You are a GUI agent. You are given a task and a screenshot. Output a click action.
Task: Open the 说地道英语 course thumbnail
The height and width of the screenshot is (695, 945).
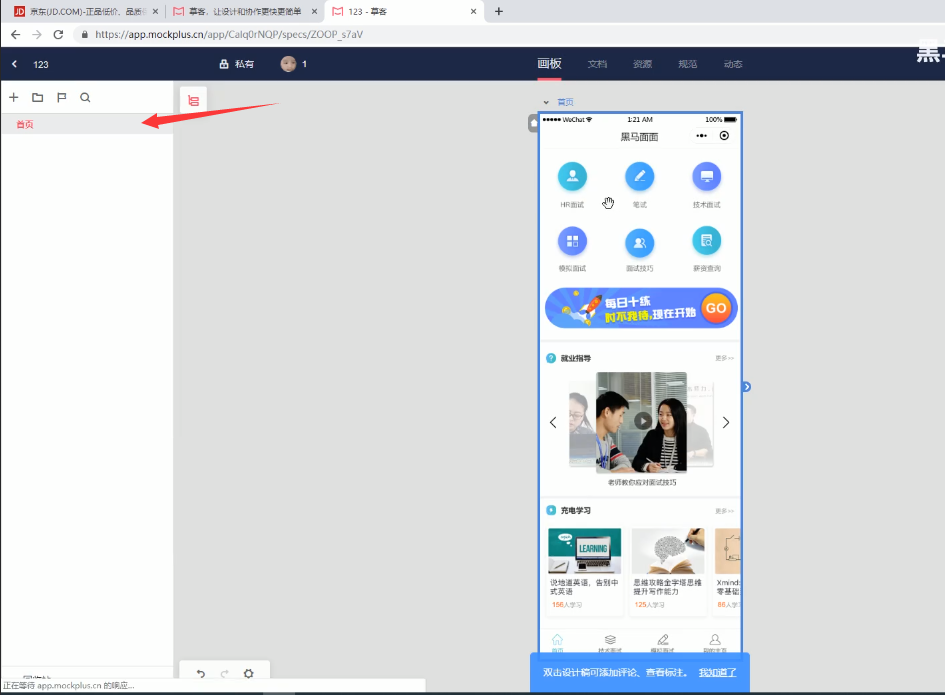tap(585, 551)
